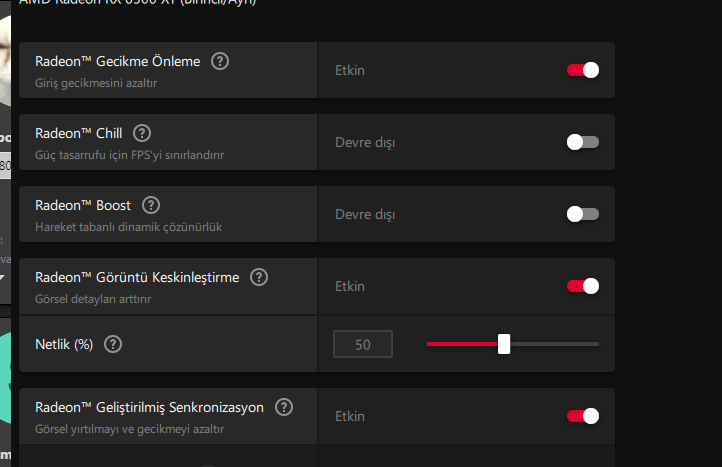Click the gray right end of Netlik slider track
This screenshot has width=722, height=467.
570,344
